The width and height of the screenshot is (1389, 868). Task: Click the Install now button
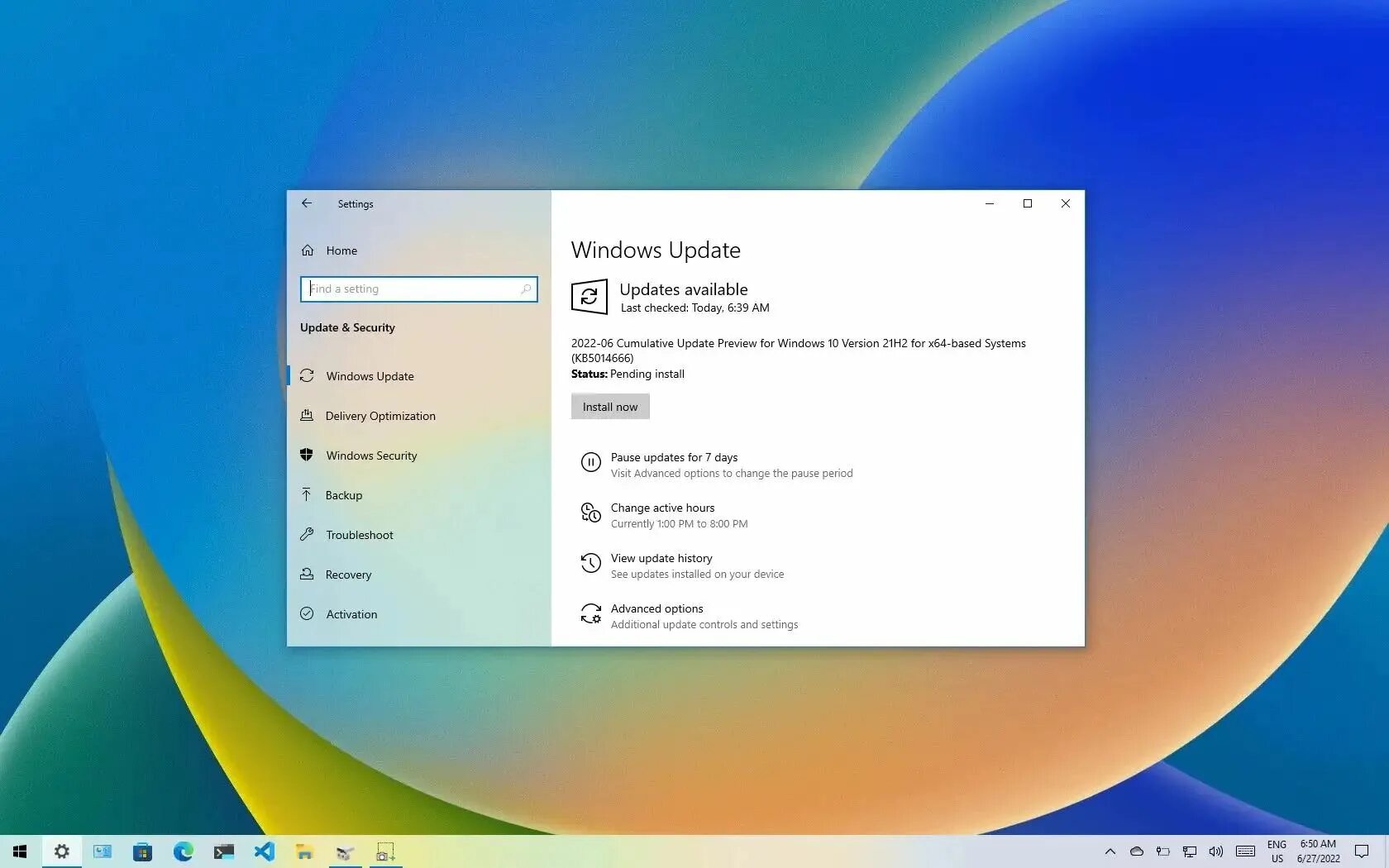[x=610, y=407]
